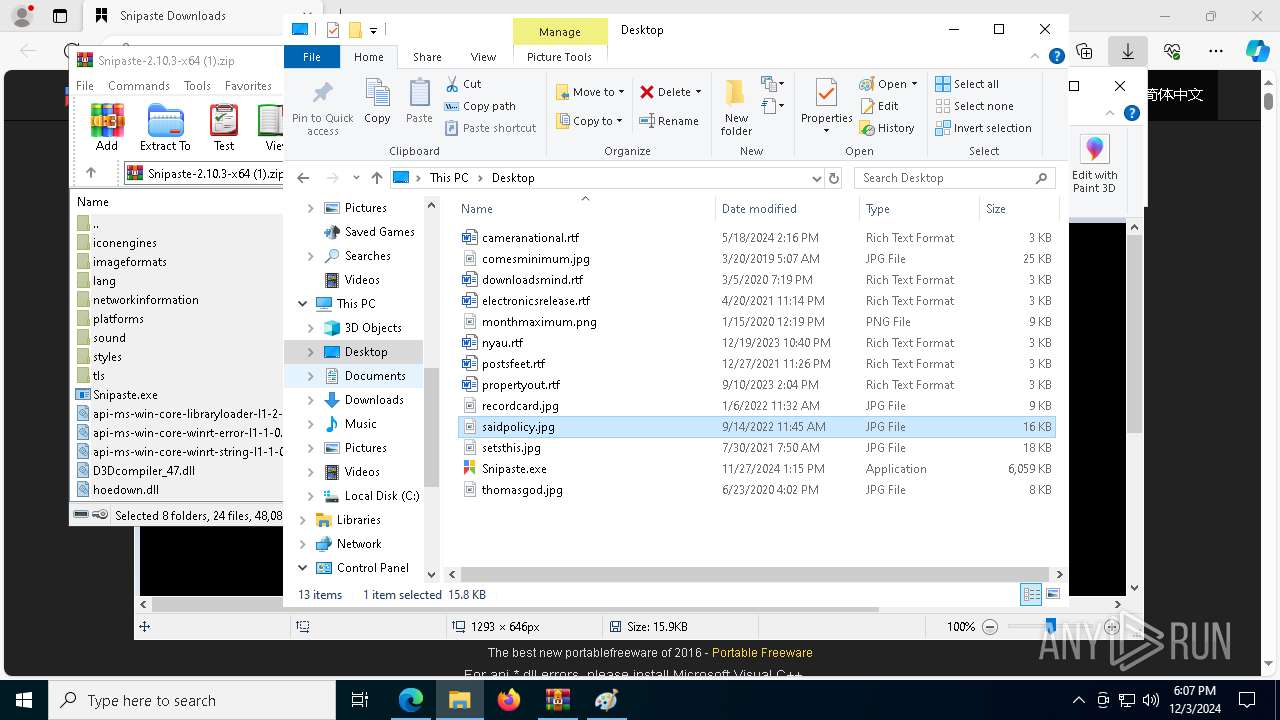Click the Windows Start button
The height and width of the screenshot is (720, 1280).
tap(23, 700)
